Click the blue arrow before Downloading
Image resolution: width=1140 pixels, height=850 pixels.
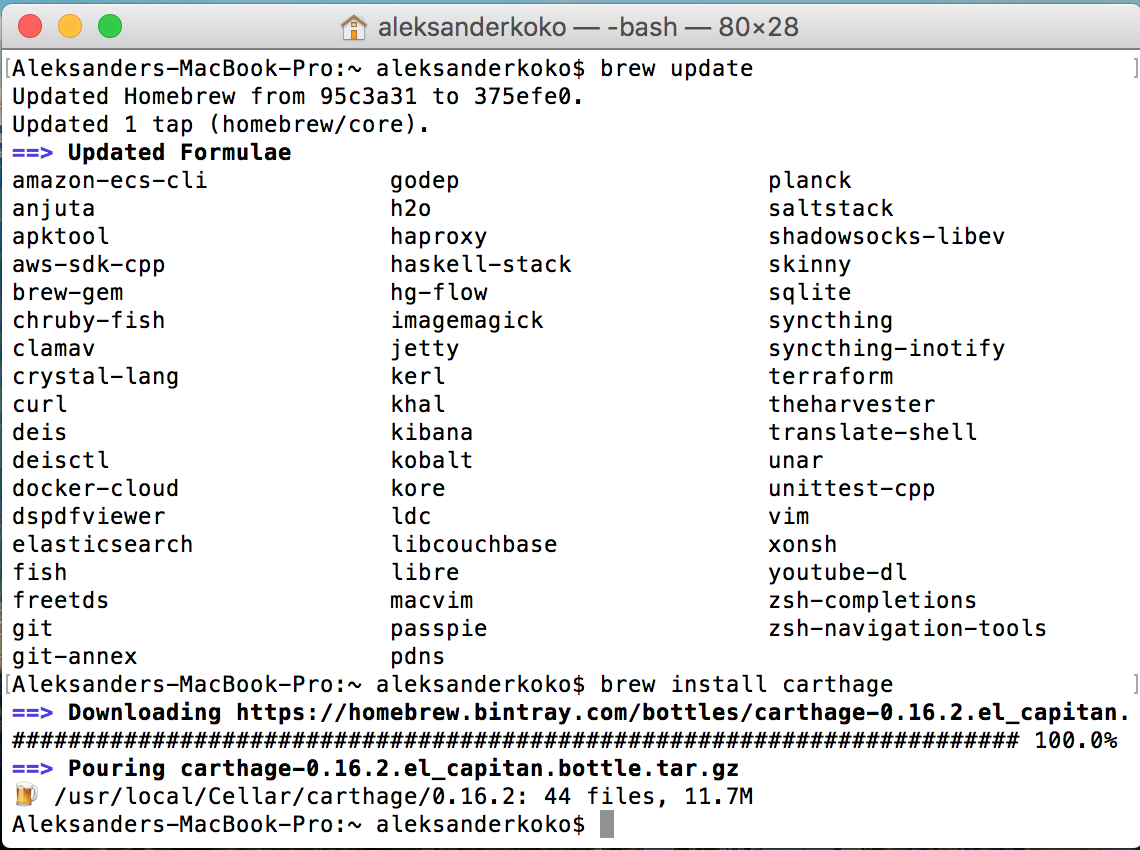[x=37, y=713]
